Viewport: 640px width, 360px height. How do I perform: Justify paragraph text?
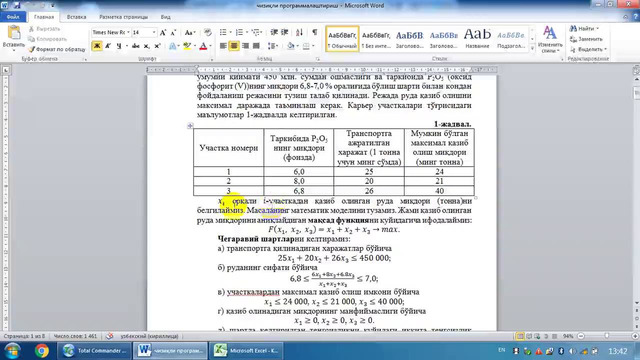256,46
